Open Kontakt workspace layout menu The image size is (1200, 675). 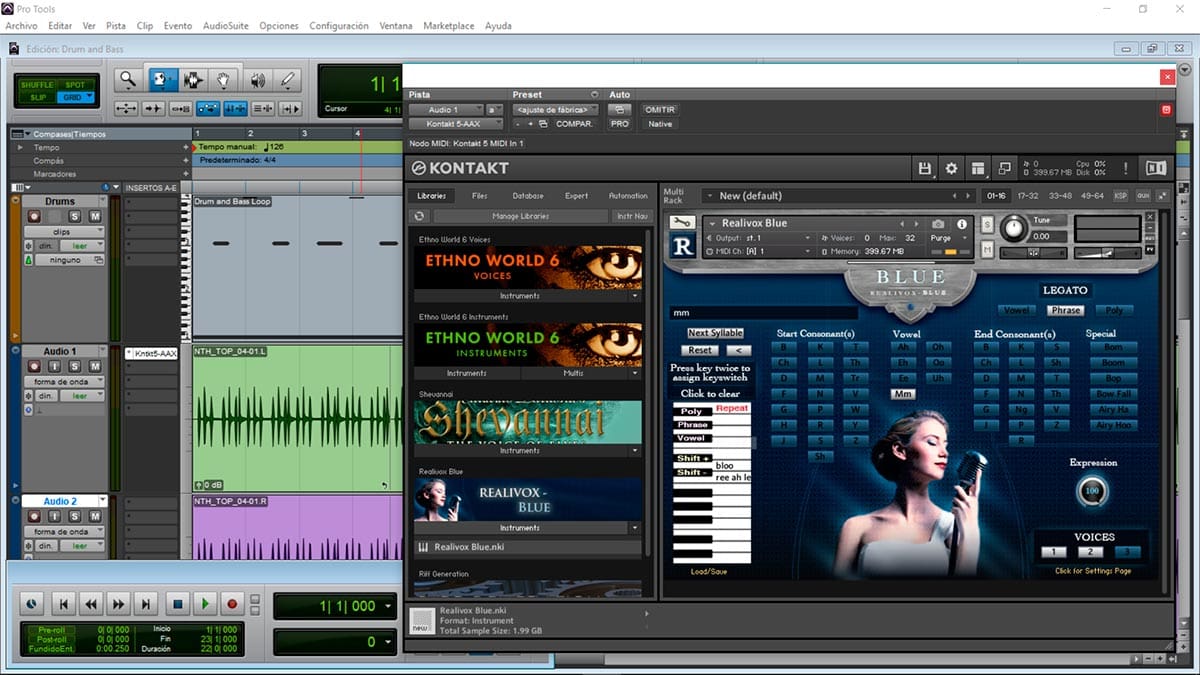point(978,168)
